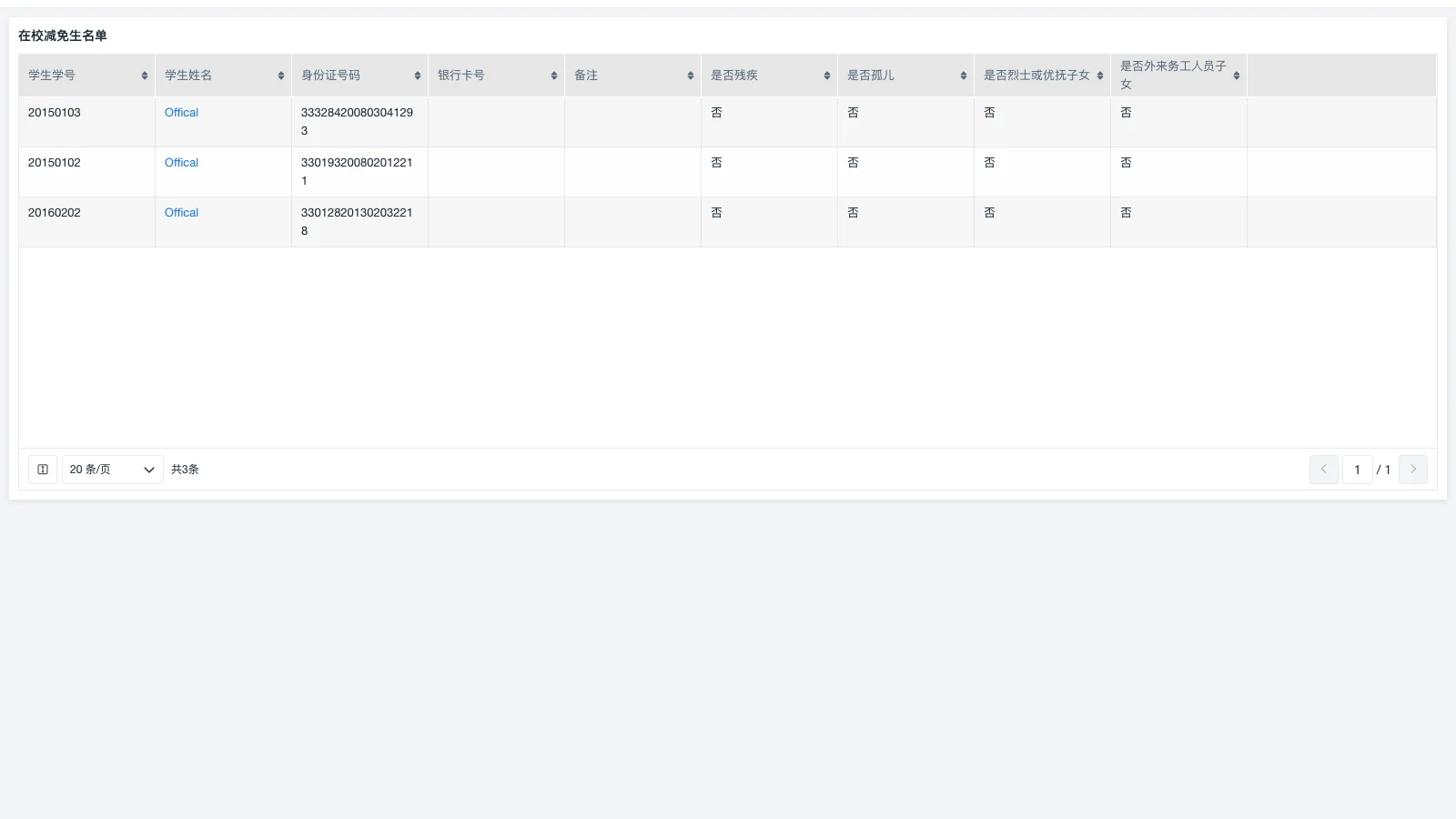Select student ID cell 20160202

coord(55,213)
